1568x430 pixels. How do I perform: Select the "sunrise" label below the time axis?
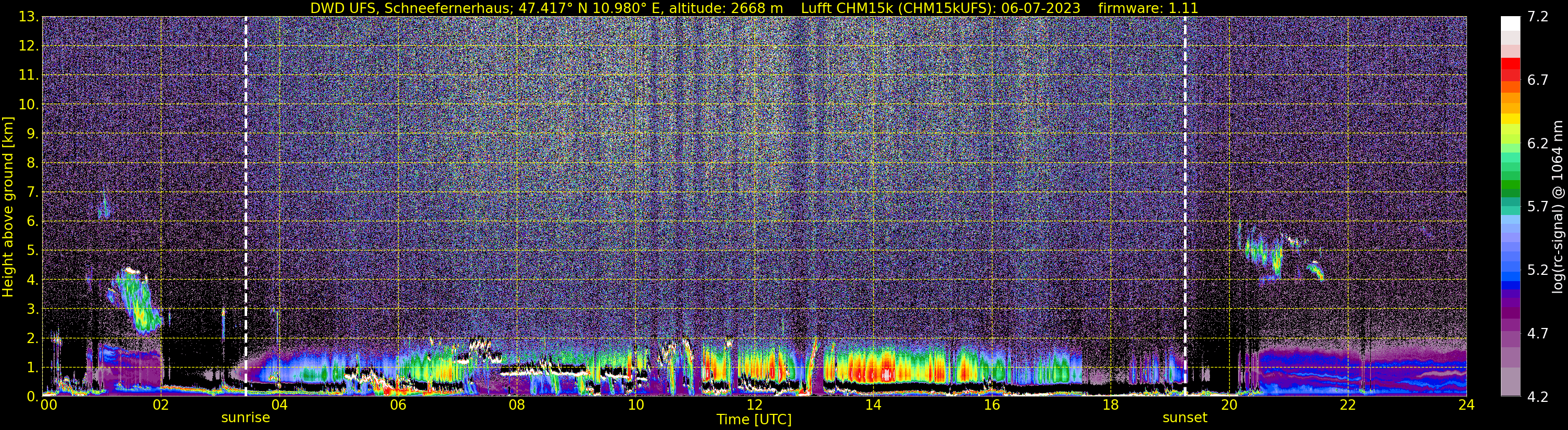click(245, 418)
